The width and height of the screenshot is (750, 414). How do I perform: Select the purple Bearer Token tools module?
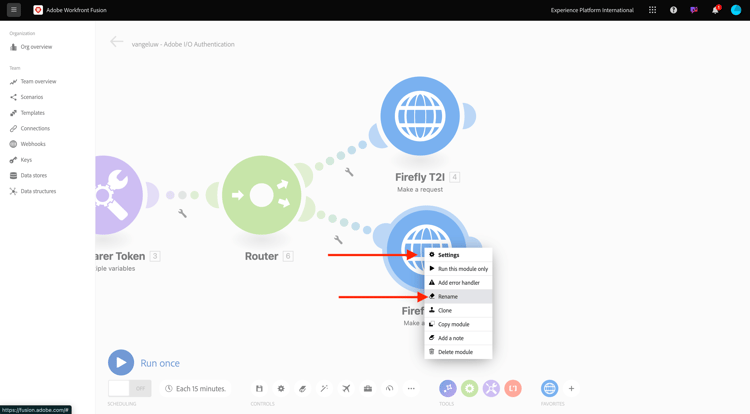pyautogui.click(x=119, y=195)
